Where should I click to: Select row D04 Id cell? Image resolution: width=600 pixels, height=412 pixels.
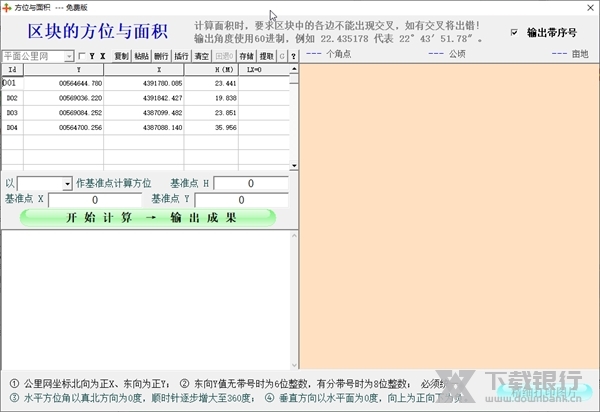click(12, 127)
